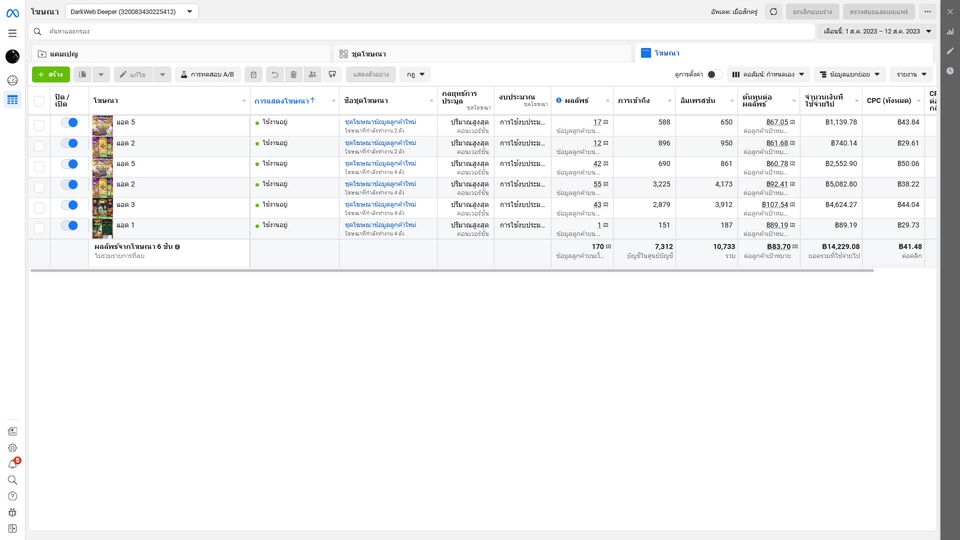Turn off the first แอด 5 ad toggle
The width and height of the screenshot is (960, 540).
[69, 122]
